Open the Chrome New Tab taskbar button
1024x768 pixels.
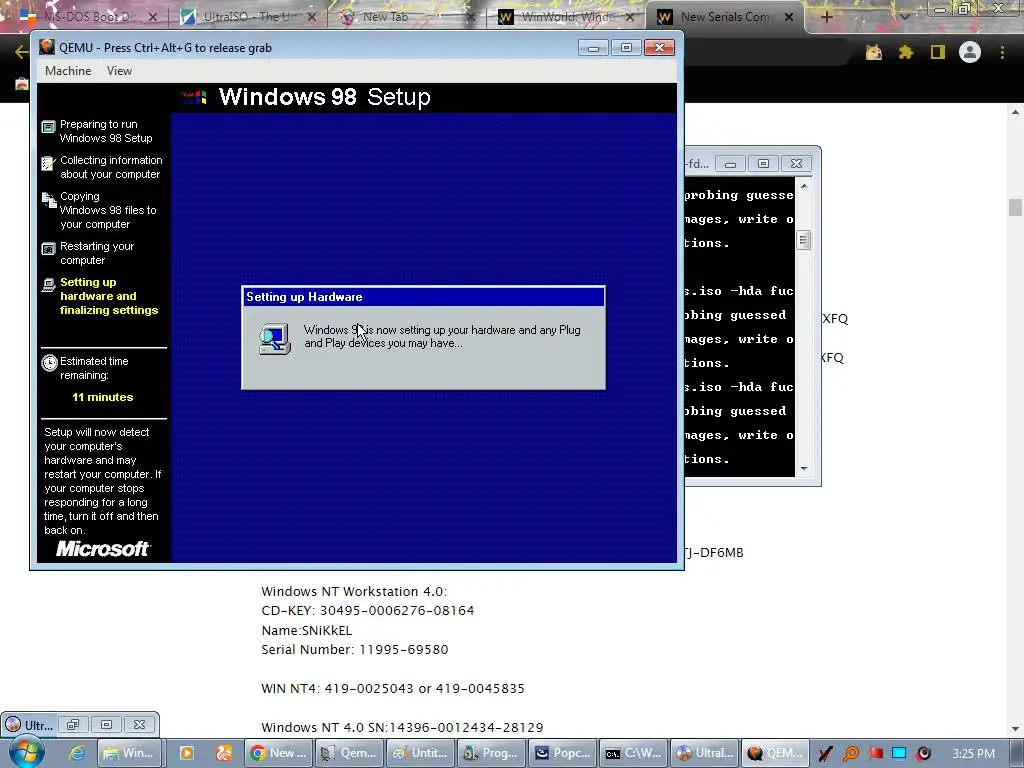click(x=279, y=753)
